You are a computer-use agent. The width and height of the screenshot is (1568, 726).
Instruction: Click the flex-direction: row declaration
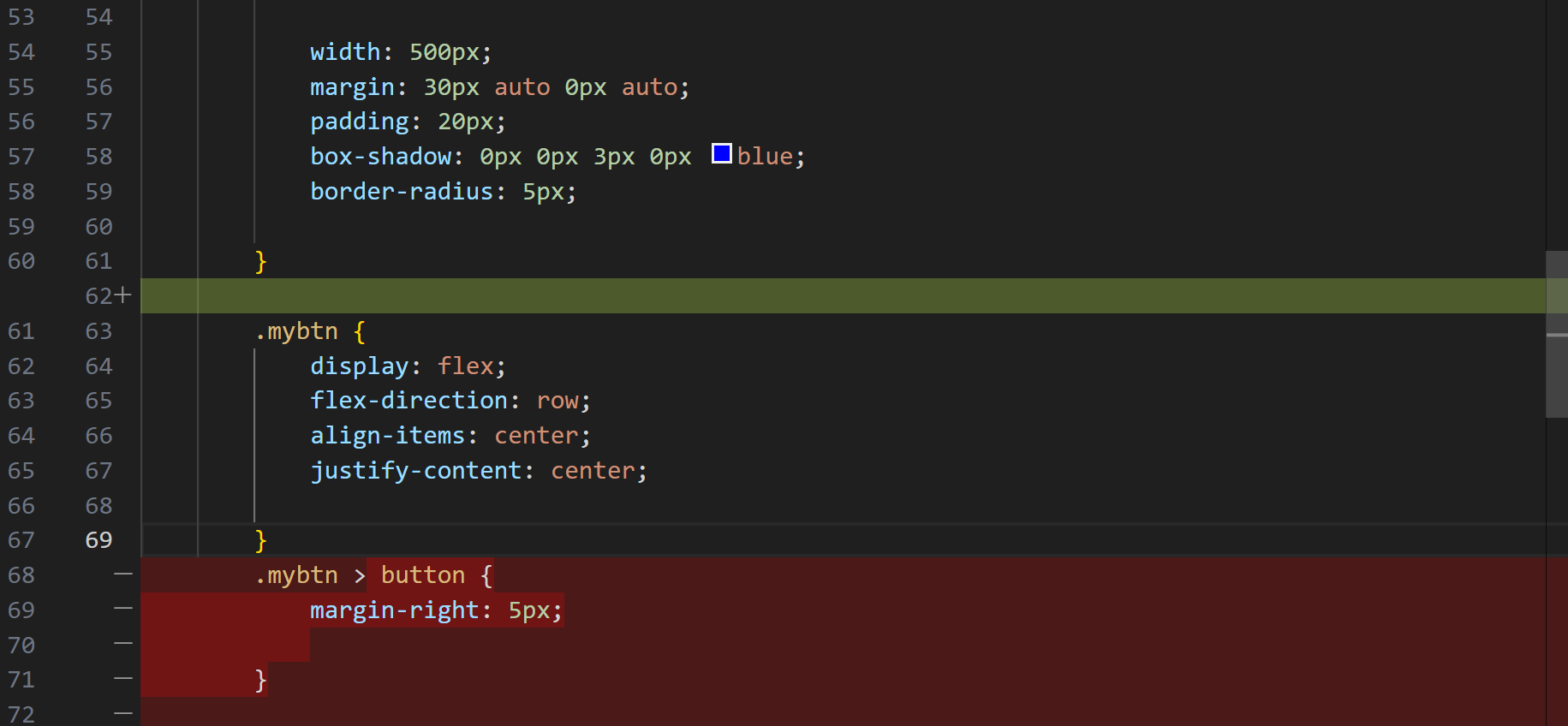450,401
